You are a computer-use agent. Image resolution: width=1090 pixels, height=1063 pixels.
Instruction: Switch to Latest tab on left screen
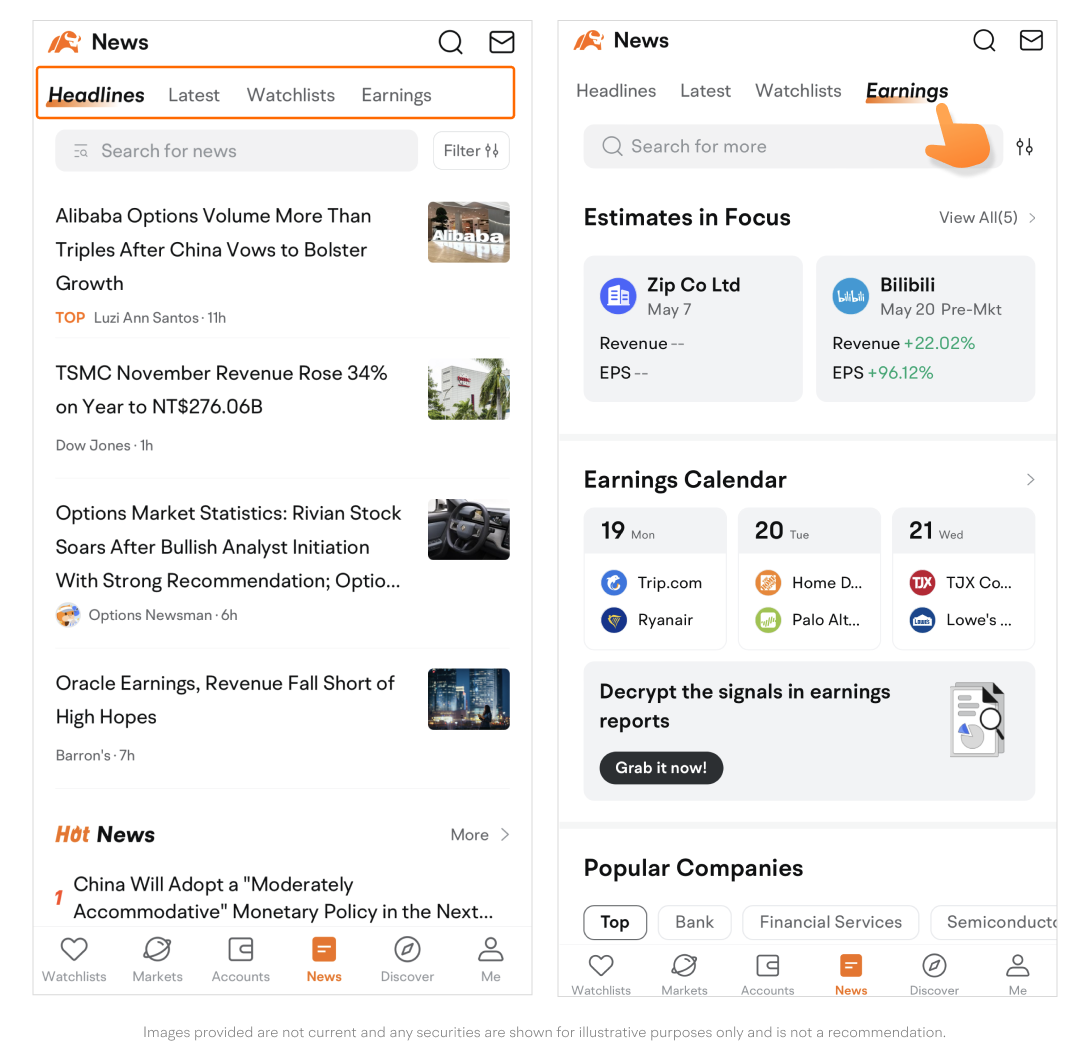click(193, 95)
